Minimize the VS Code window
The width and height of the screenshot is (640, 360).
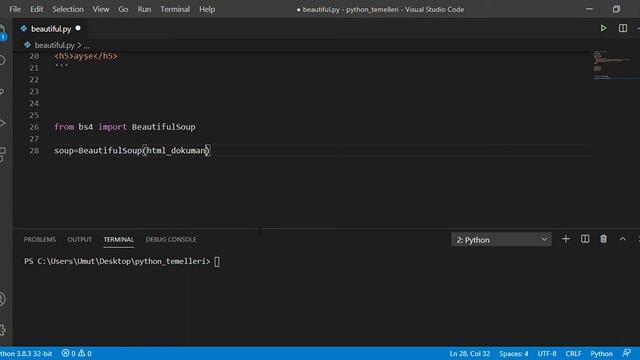(589, 9)
